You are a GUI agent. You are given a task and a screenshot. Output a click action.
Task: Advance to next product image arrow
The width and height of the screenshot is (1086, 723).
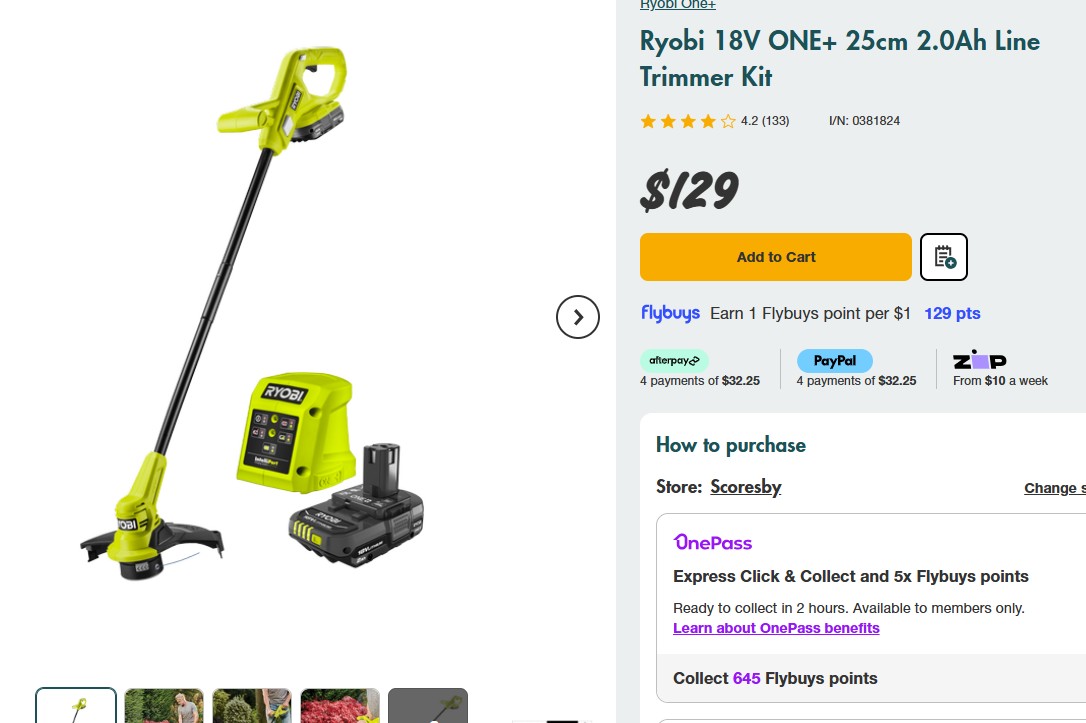pos(578,317)
